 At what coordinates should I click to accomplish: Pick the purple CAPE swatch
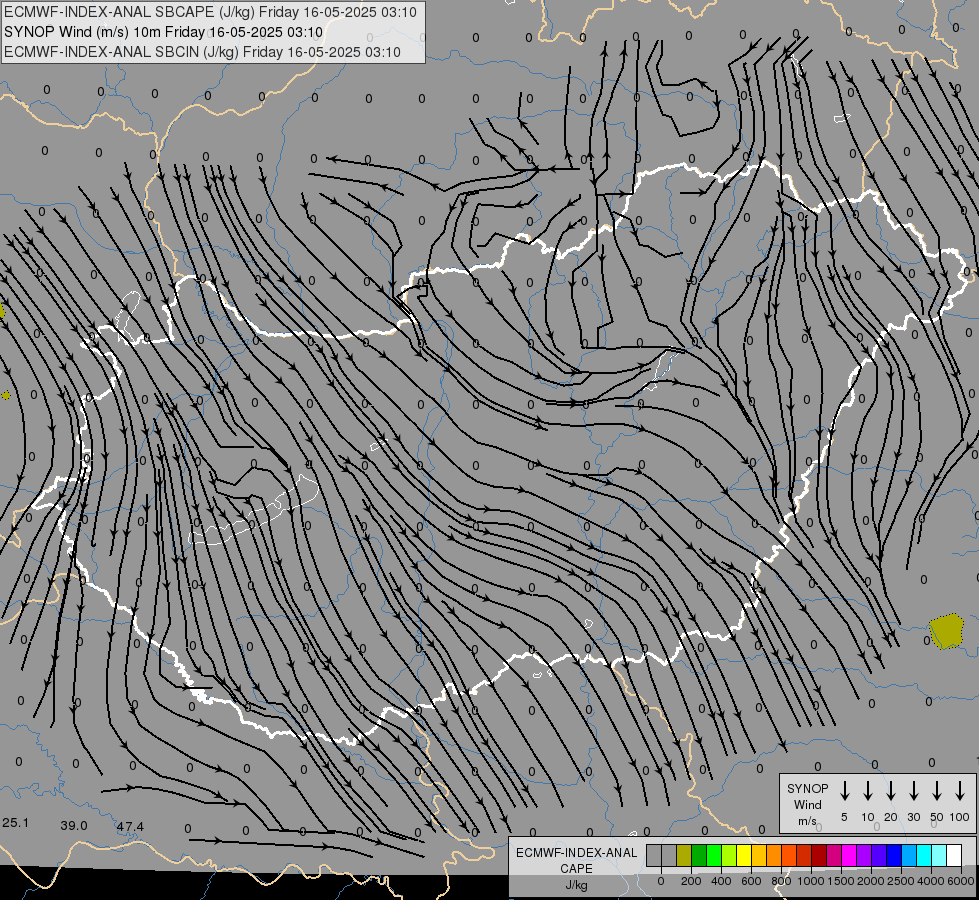point(864,855)
